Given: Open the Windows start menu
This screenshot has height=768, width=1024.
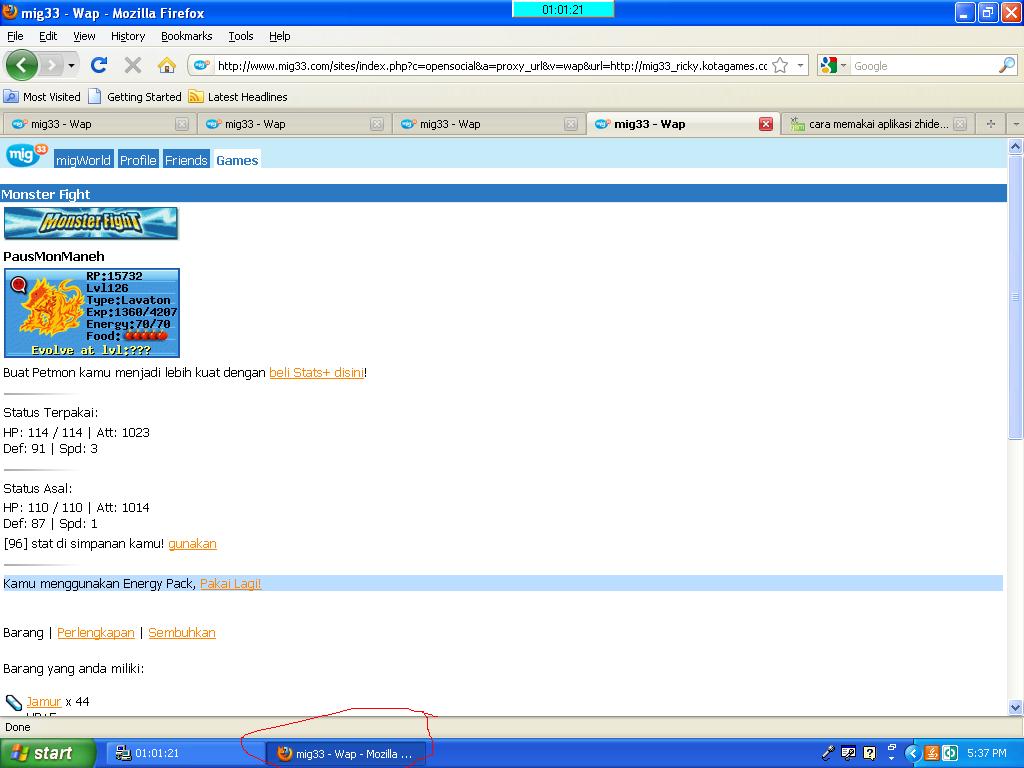Looking at the screenshot, I should (47, 753).
